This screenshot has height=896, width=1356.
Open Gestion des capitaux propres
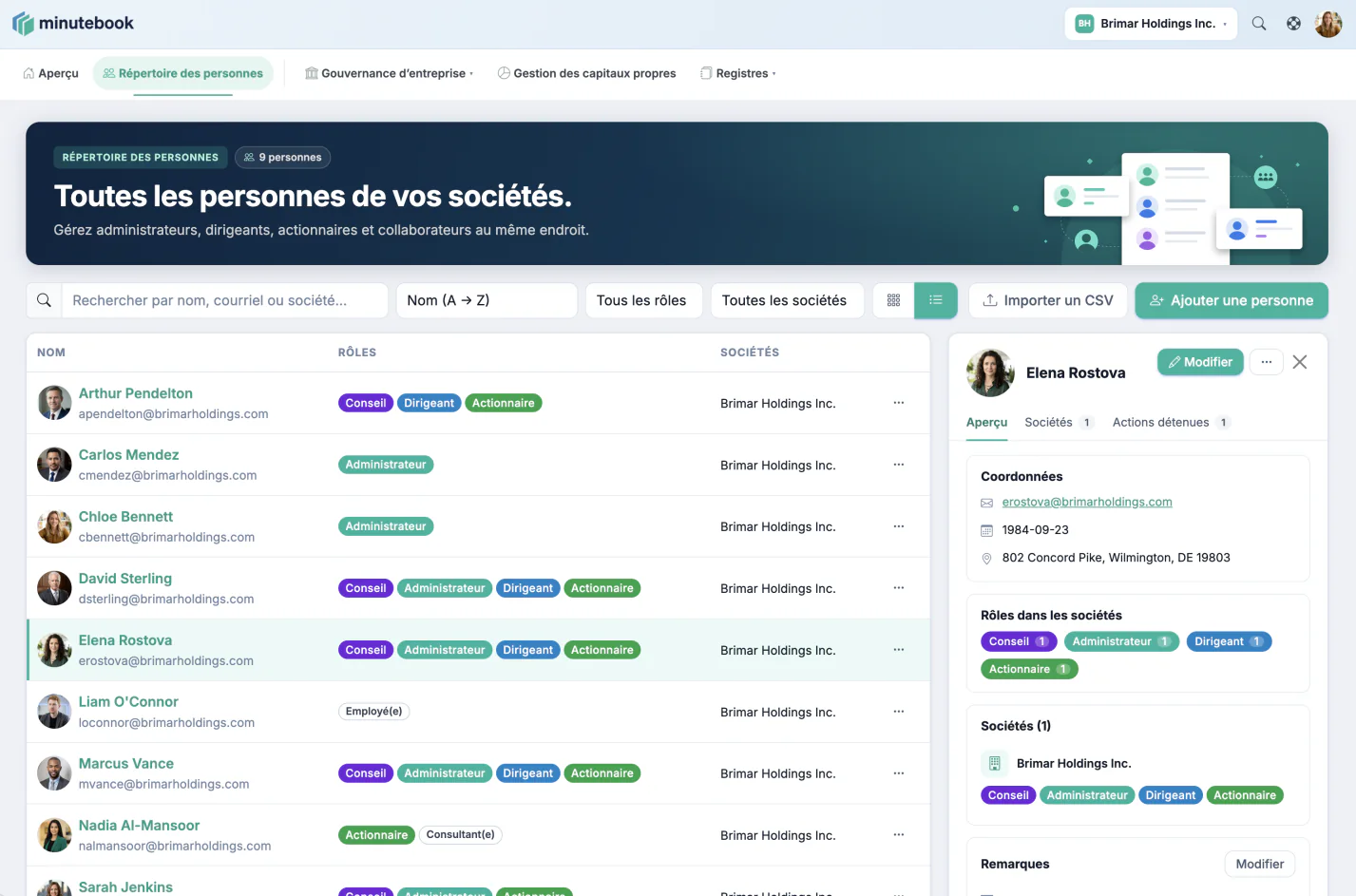pyautogui.click(x=587, y=73)
